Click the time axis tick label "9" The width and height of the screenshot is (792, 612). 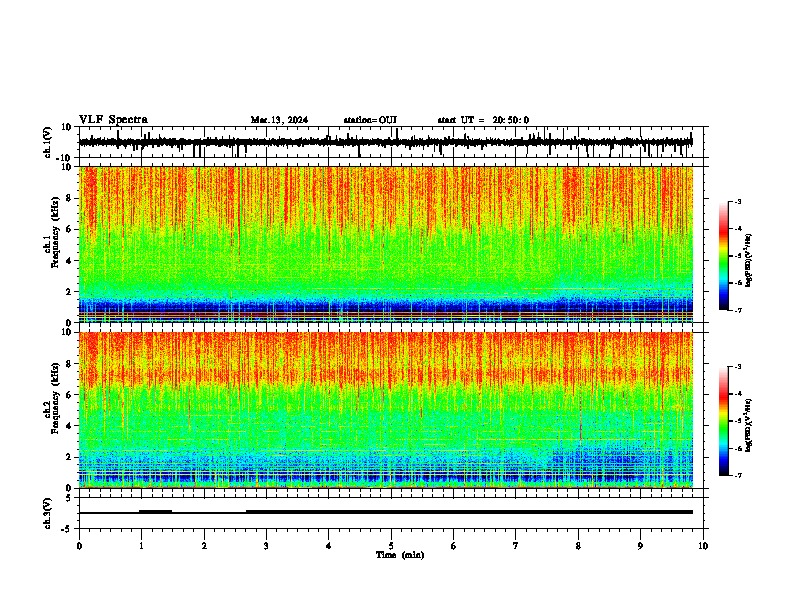click(641, 546)
